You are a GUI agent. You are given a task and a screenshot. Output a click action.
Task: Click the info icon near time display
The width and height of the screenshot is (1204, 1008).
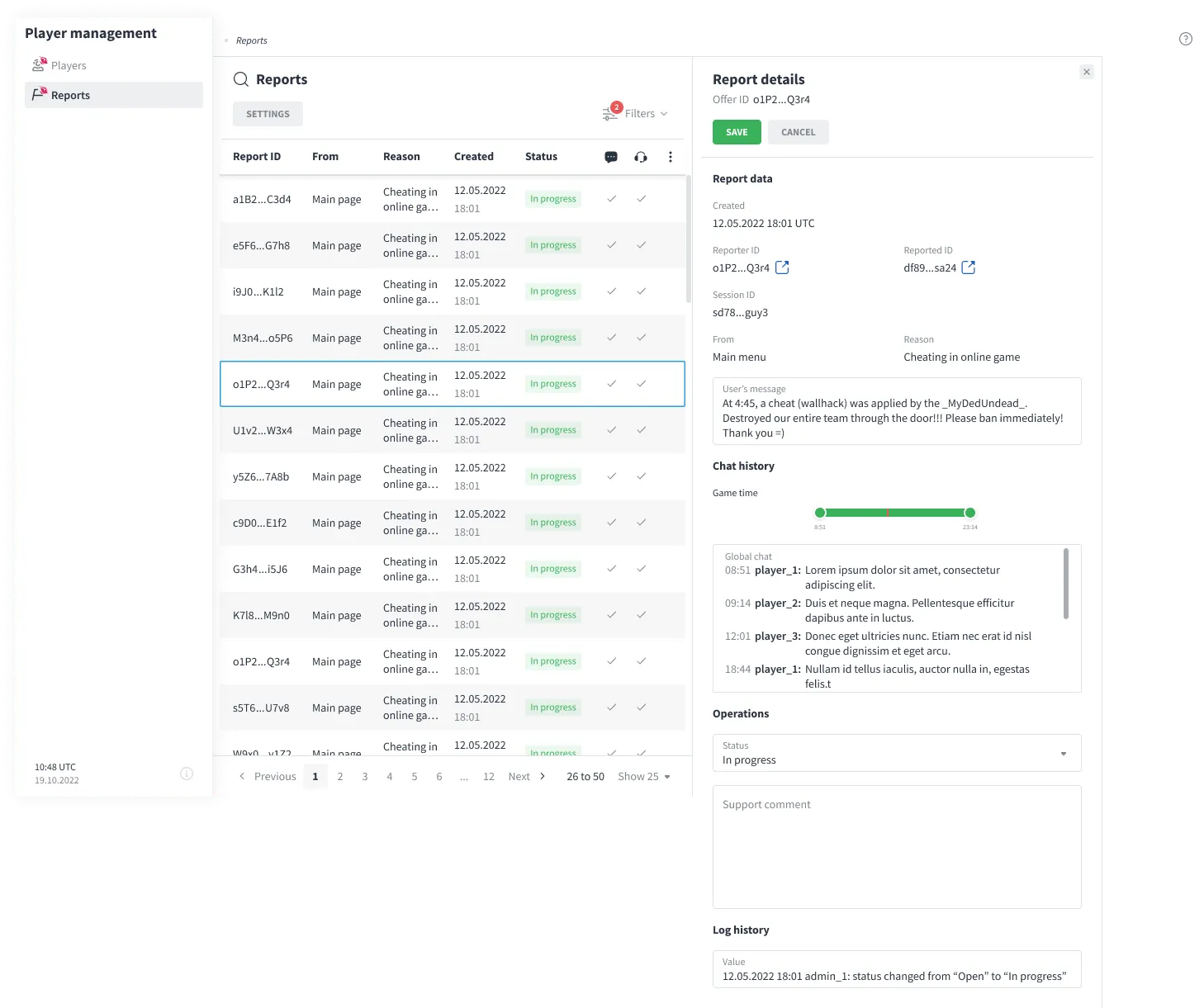click(187, 774)
